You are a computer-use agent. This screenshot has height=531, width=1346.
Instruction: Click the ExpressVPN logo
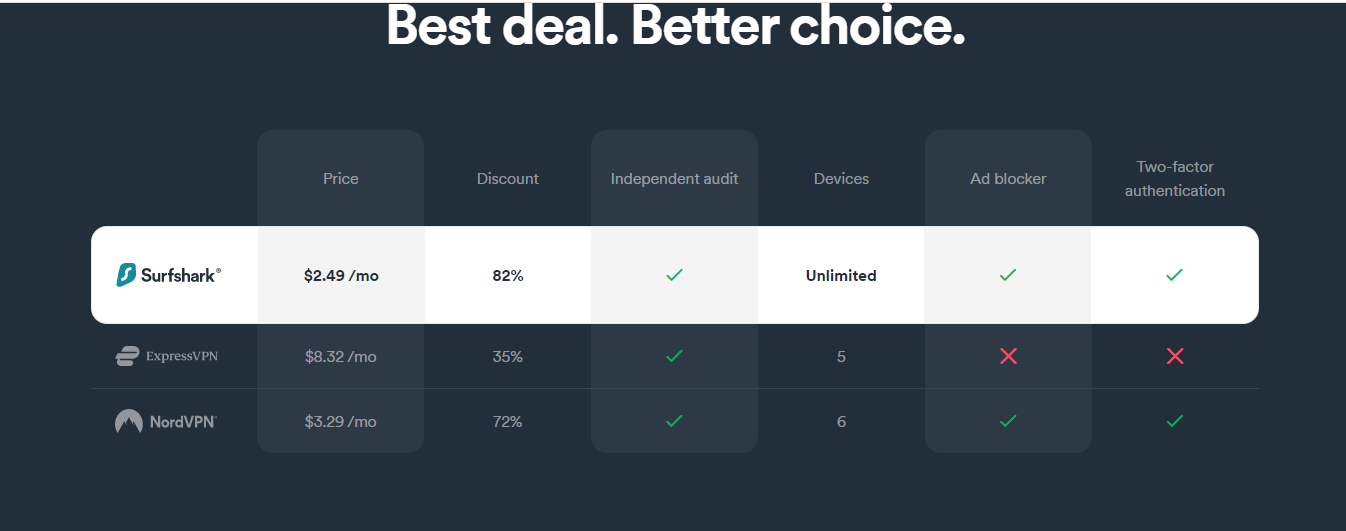(167, 356)
